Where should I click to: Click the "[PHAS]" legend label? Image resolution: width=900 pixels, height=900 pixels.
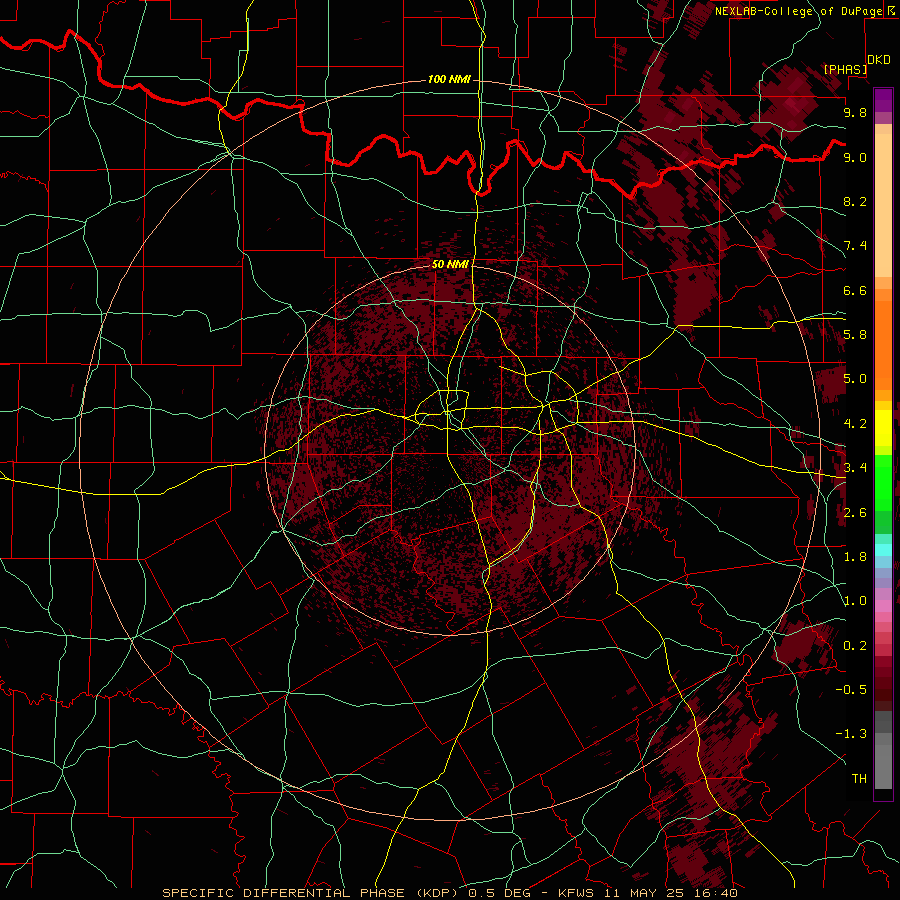pyautogui.click(x=845, y=69)
